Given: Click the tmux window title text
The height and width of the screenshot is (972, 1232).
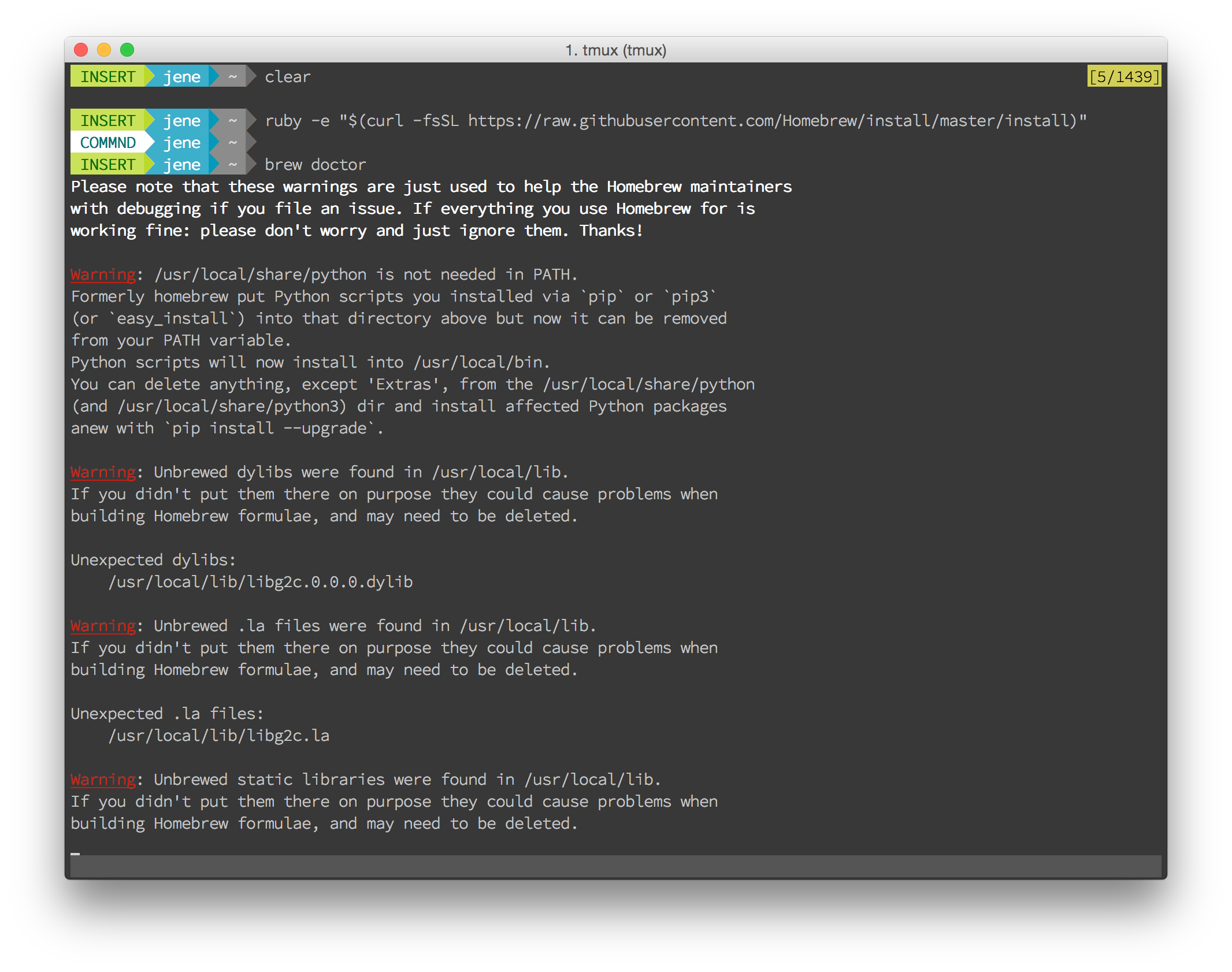Looking at the screenshot, I should coord(615,50).
